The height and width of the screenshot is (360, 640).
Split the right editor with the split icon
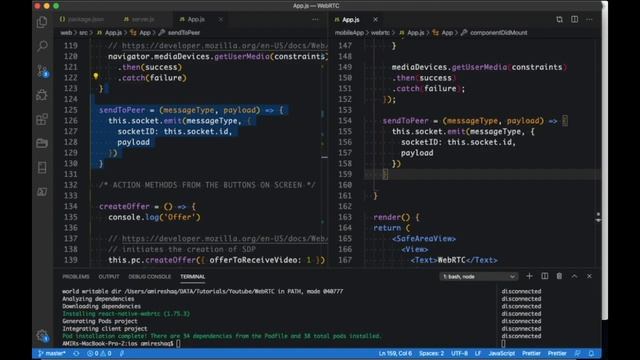click(574, 19)
